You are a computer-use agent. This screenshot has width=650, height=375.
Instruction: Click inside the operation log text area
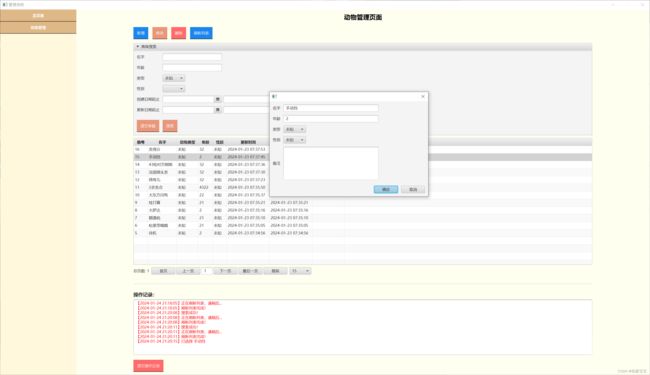tap(363, 327)
